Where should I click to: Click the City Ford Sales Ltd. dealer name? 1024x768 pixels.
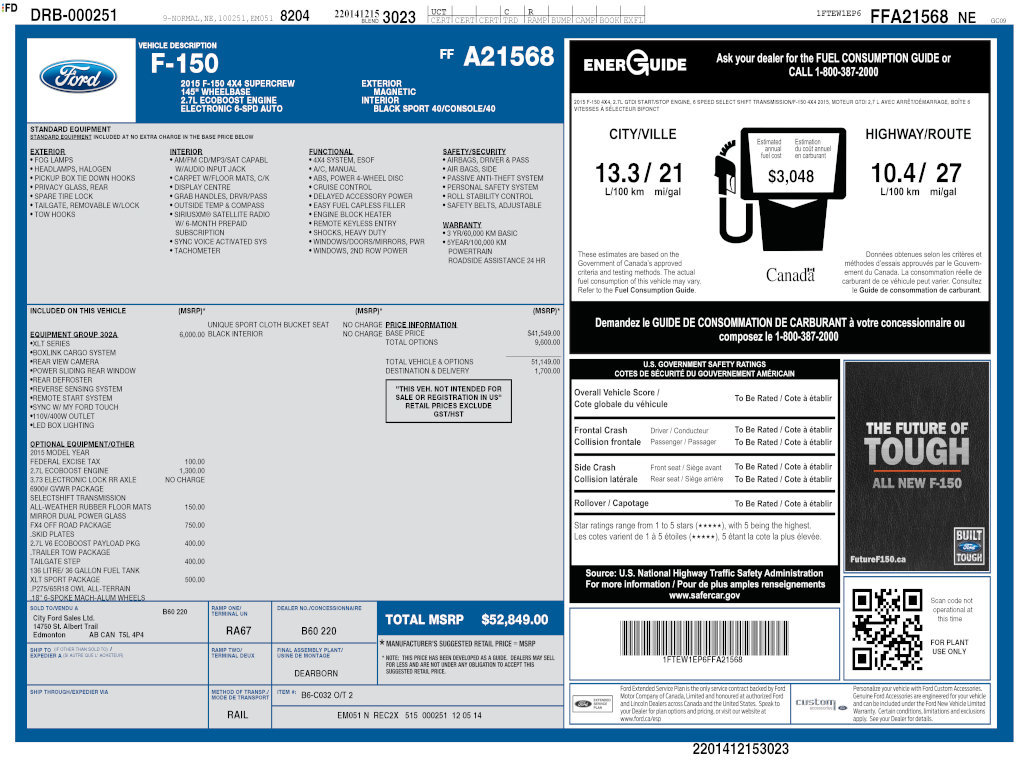(x=64, y=618)
